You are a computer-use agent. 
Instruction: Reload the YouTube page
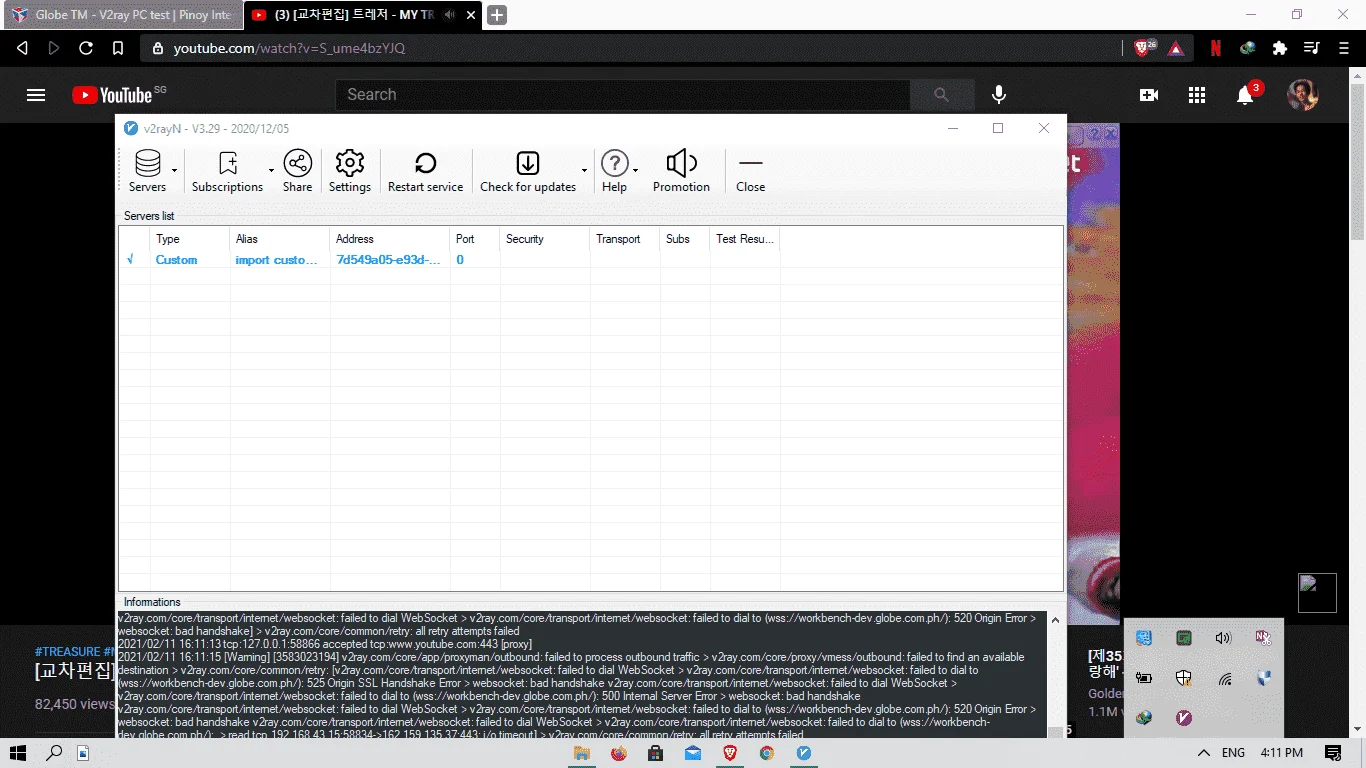pyautogui.click(x=86, y=48)
